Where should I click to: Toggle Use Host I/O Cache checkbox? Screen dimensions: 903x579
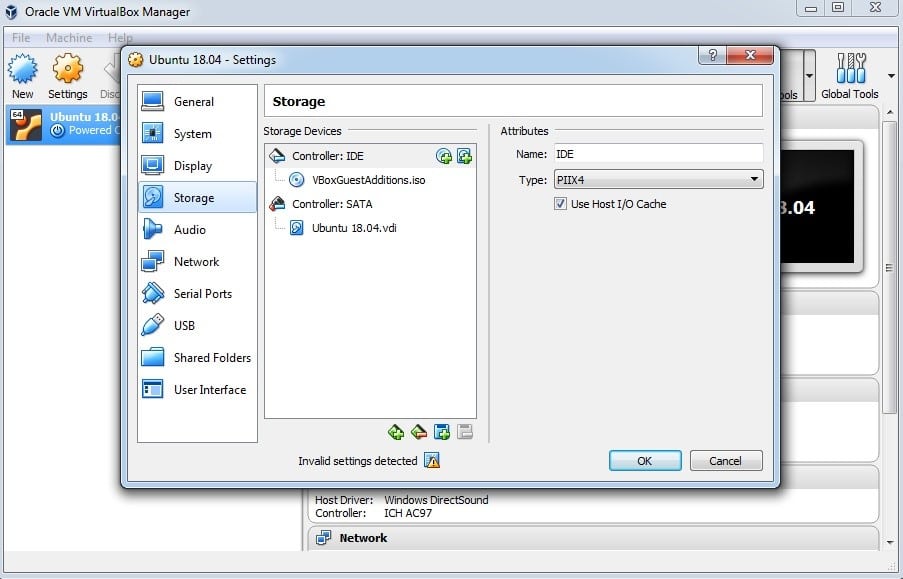click(x=560, y=204)
